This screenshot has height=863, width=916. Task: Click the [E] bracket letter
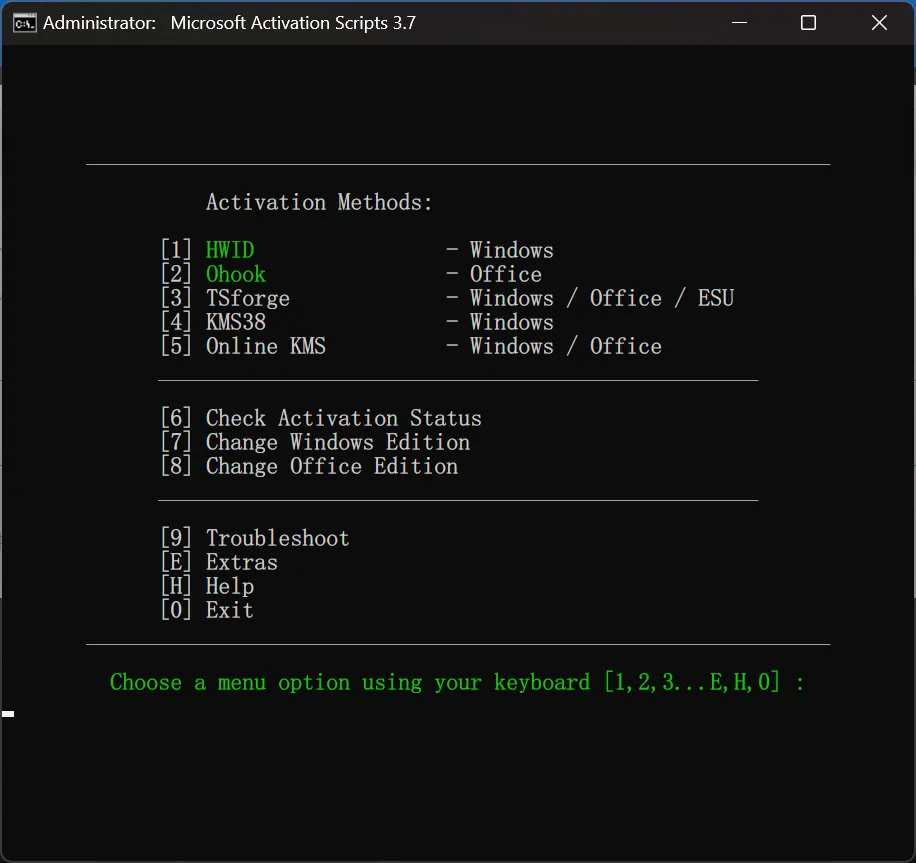[x=176, y=562]
